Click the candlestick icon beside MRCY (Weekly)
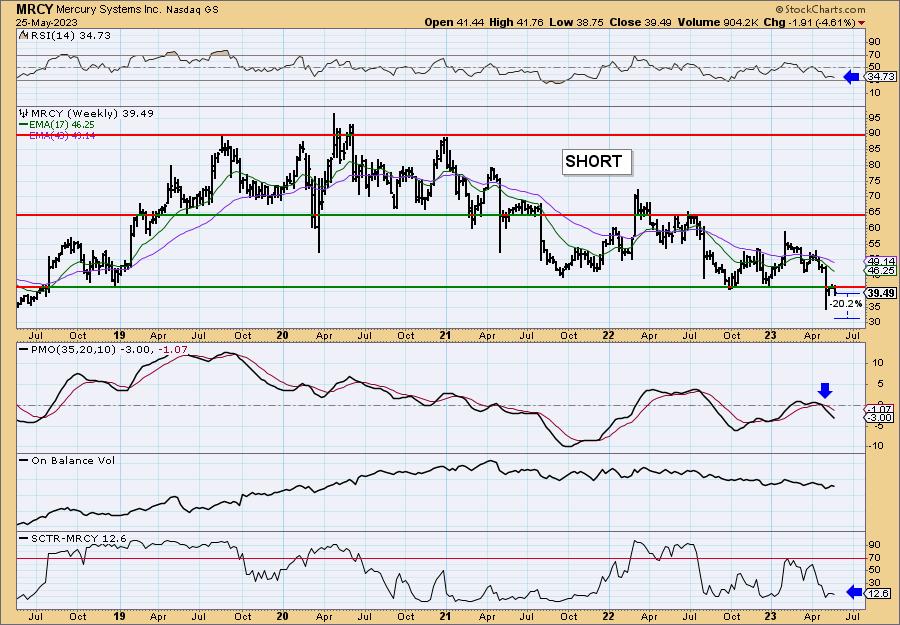The image size is (900, 625). pos(23,114)
